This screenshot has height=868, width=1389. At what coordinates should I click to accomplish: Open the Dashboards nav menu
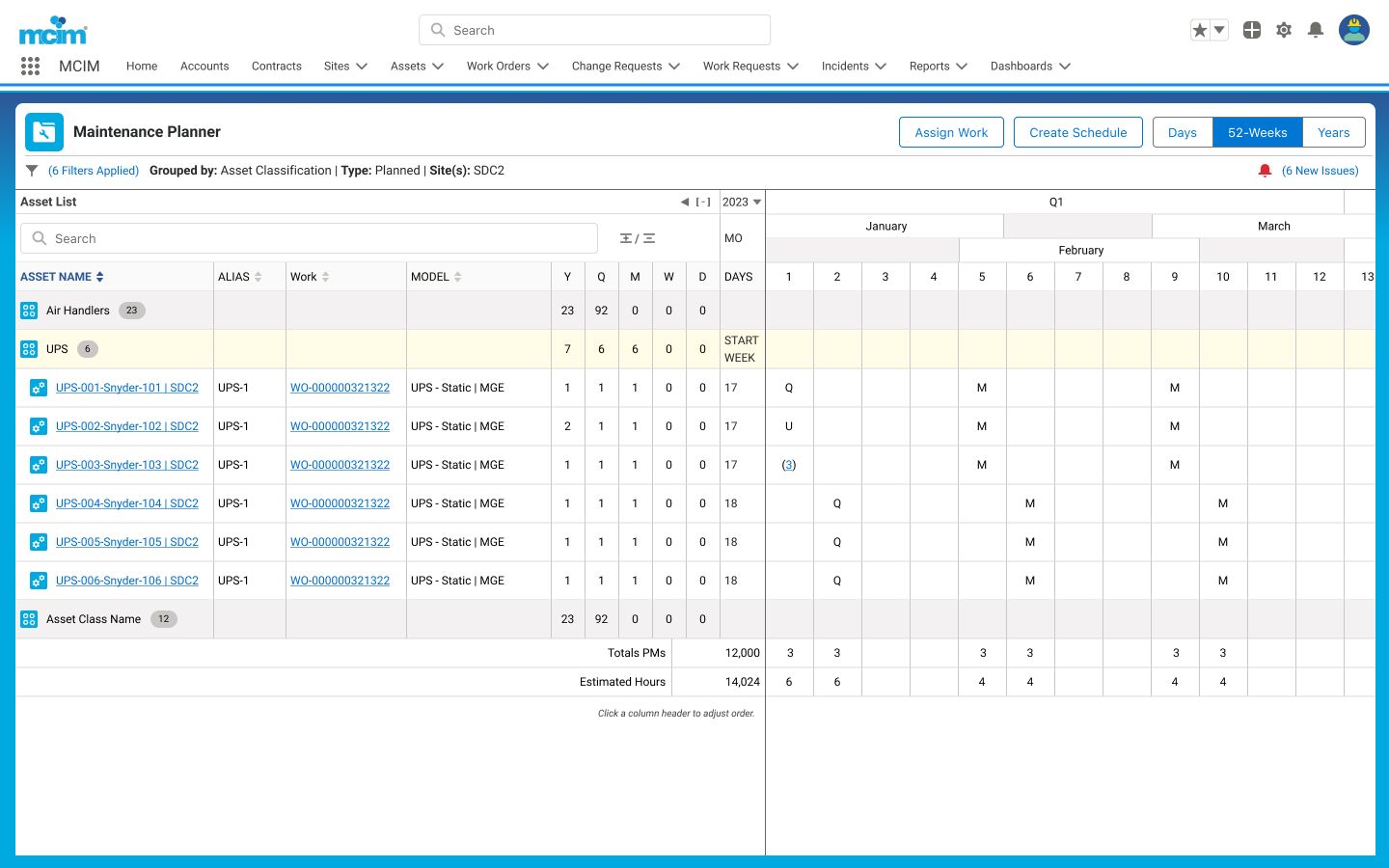point(1030,66)
